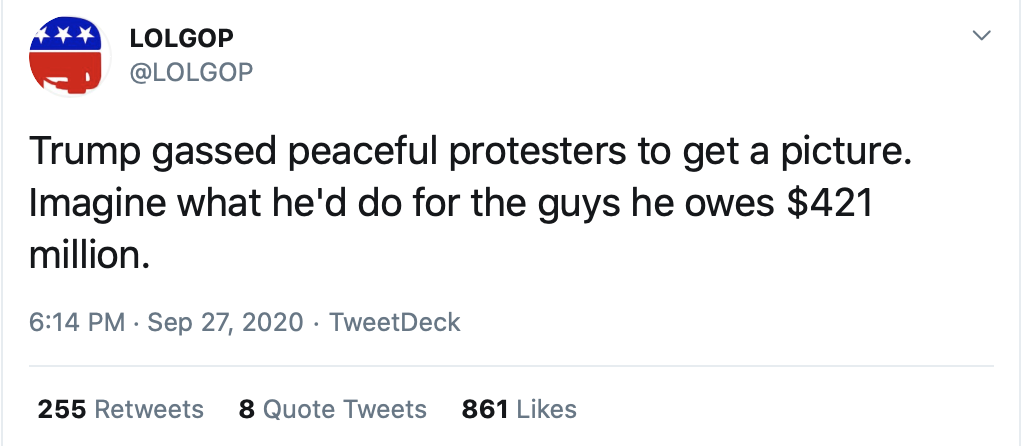Click the @LOLGOP handle
The height and width of the screenshot is (446, 1030).
(x=192, y=71)
